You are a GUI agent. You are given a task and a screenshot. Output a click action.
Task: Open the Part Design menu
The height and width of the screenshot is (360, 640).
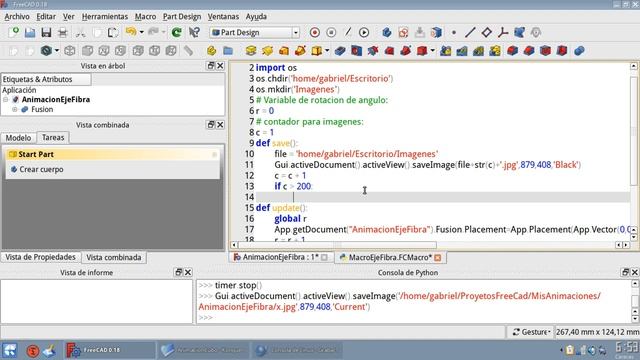coord(182,17)
